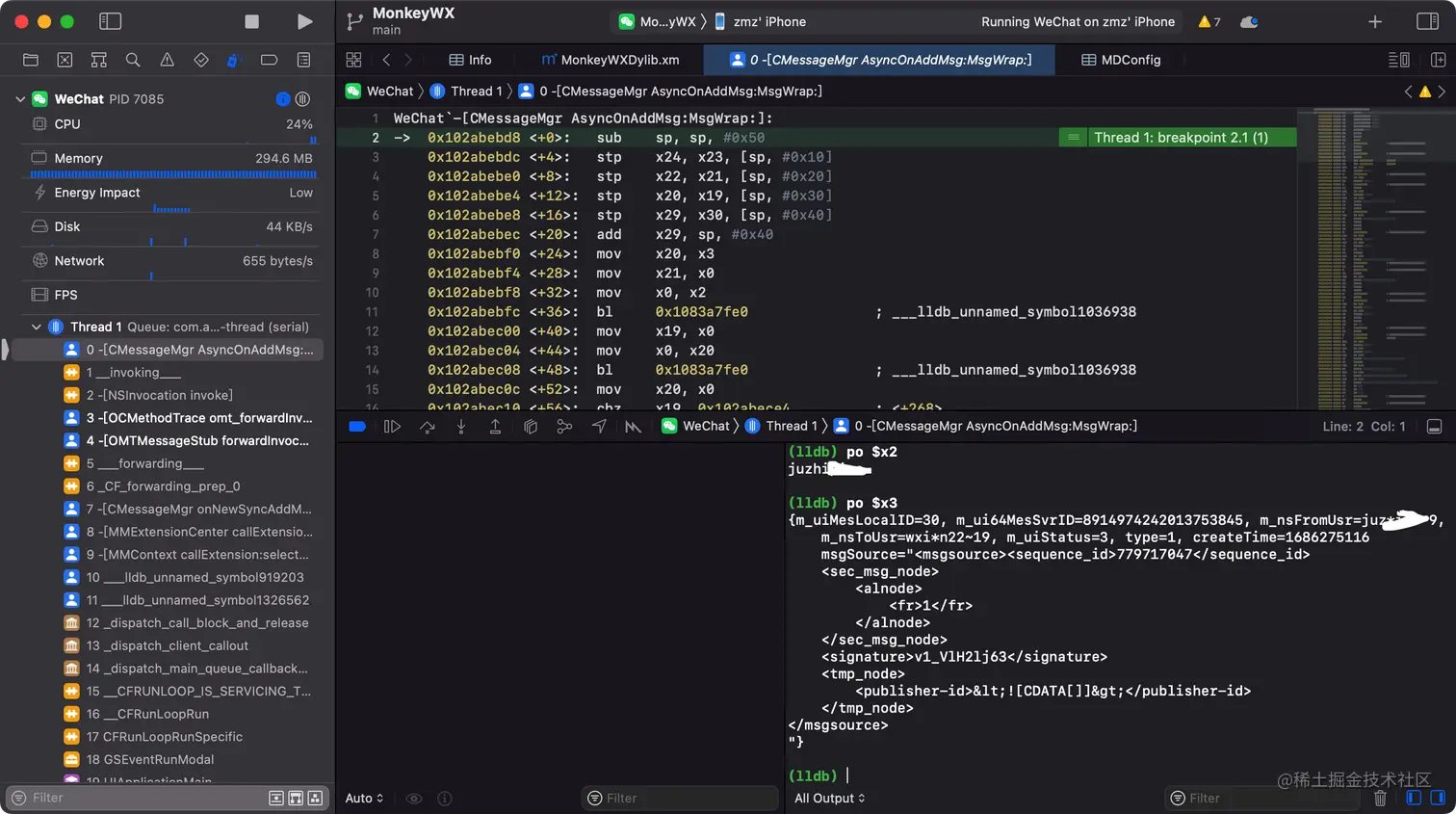The height and width of the screenshot is (814, 1456).
Task: Add a new editor with plus button
Action: 1375,21
